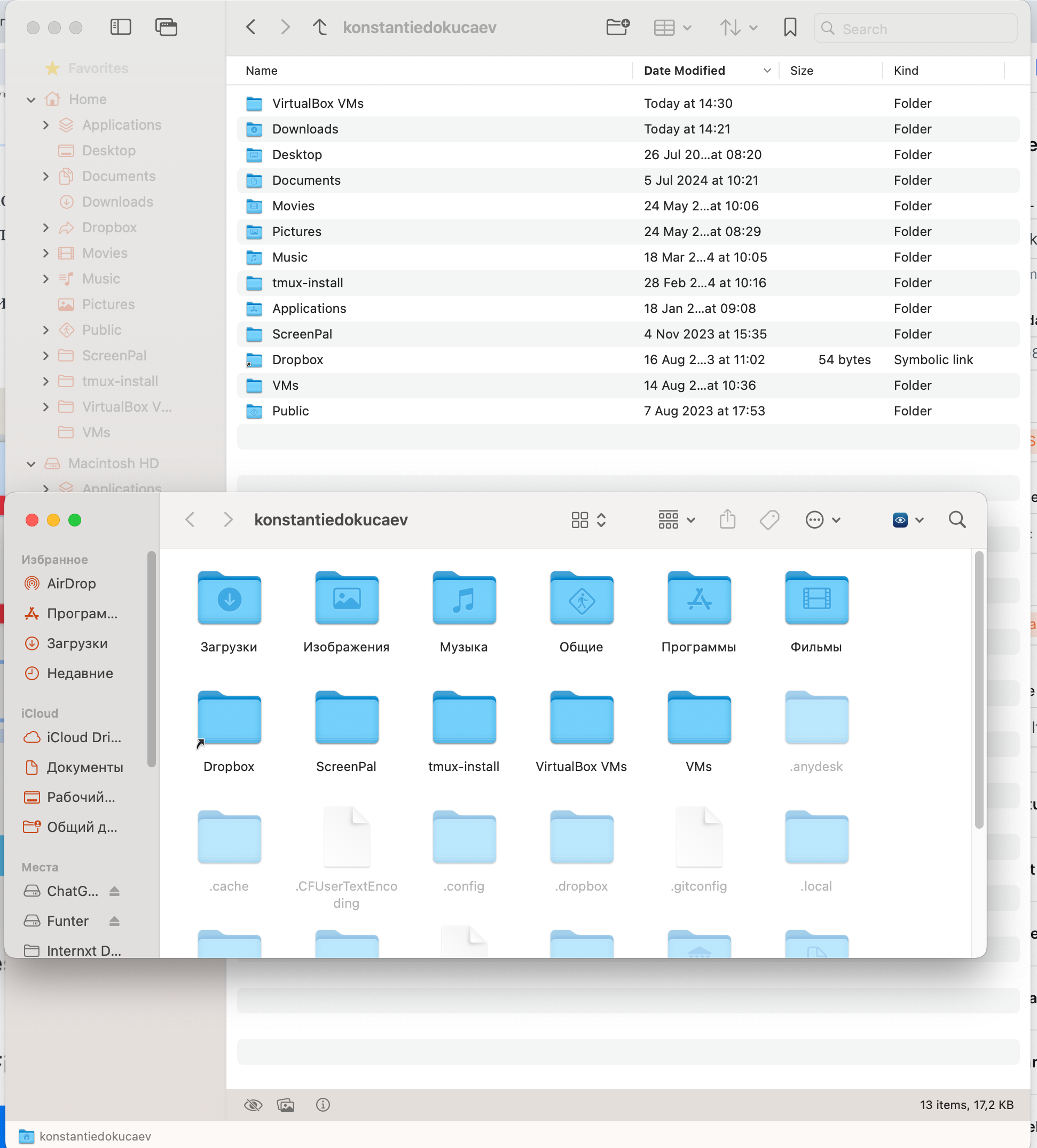Click the info icon in status bar

point(323,1105)
